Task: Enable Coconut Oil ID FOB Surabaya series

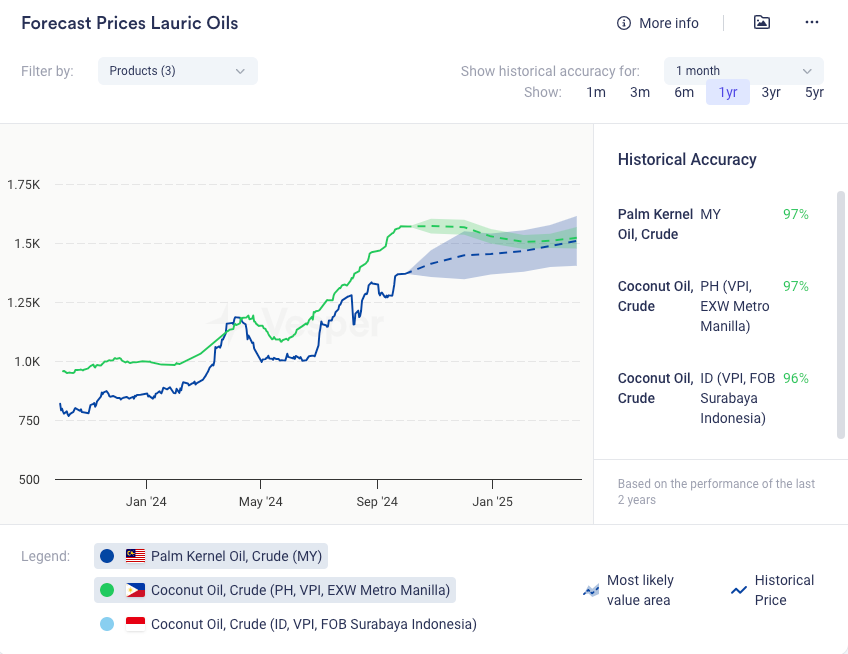Action: tap(313, 624)
